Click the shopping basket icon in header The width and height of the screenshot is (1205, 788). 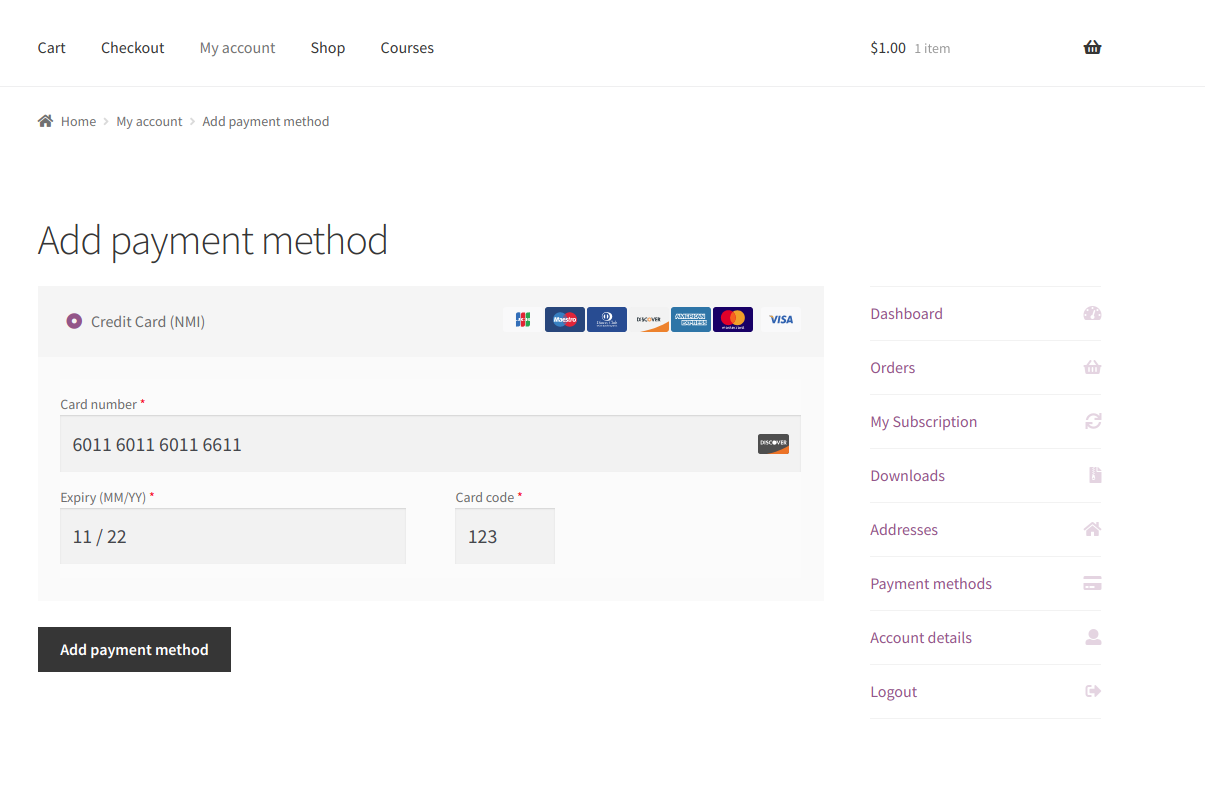tap(1092, 47)
